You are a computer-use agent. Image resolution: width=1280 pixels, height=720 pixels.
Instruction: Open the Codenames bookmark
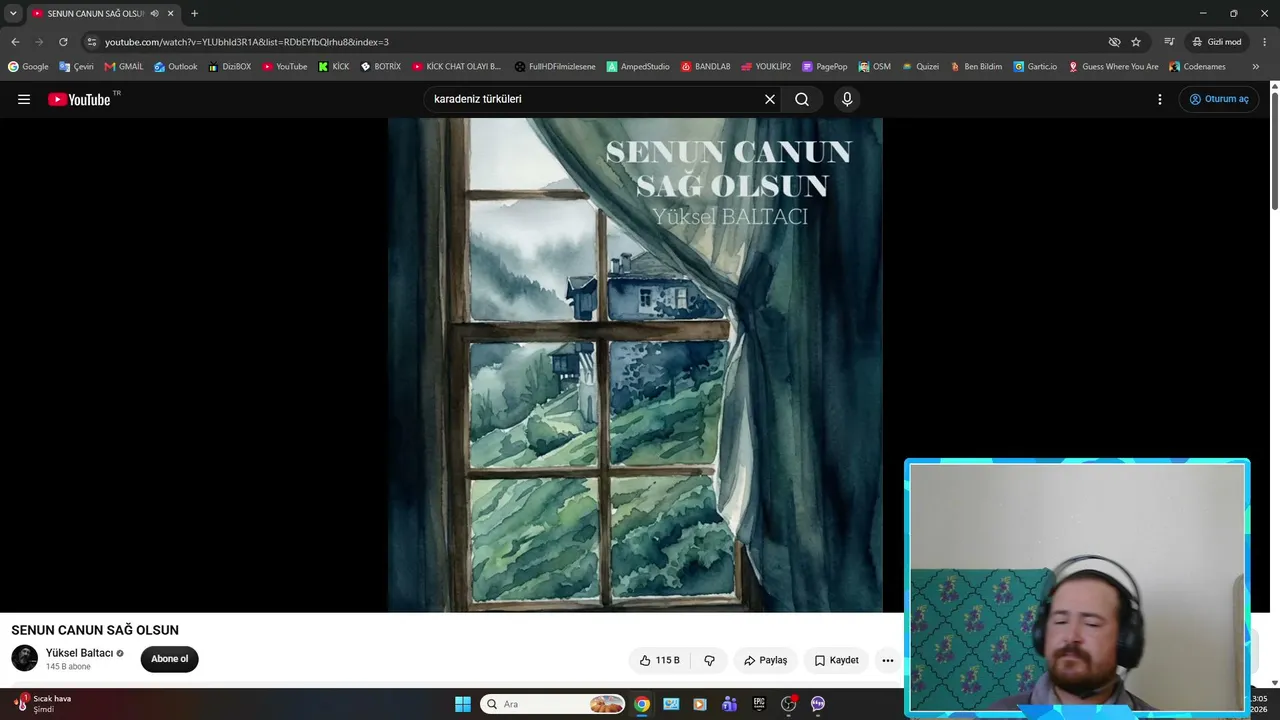tap(1197, 67)
